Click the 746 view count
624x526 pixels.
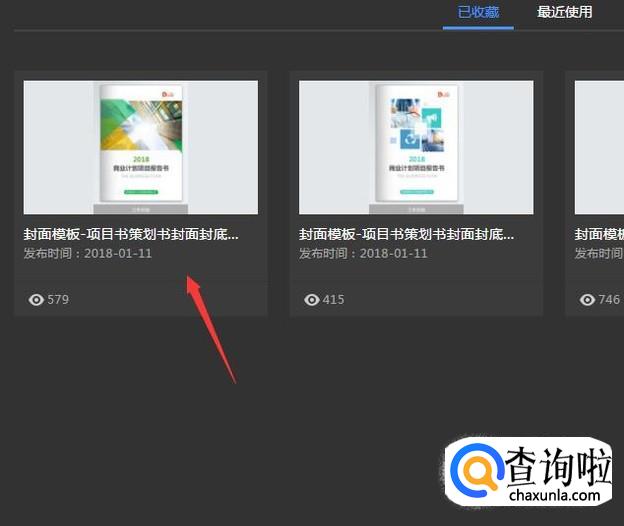(x=609, y=299)
